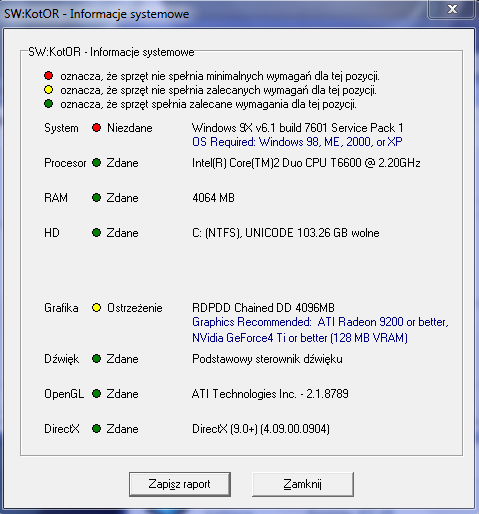Image resolution: width=479 pixels, height=514 pixels.
Task: Click 'NVidia GeForce4 Ti or better (128 MB VRAM)' line
Action: pos(300,338)
